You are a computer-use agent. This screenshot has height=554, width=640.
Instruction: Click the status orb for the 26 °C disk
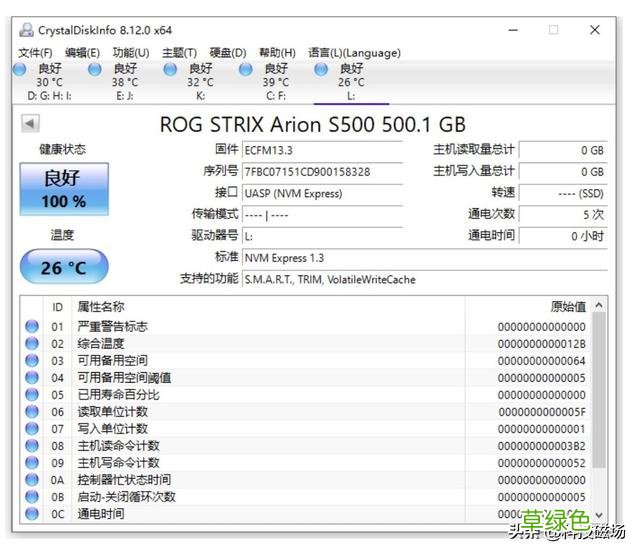(321, 69)
